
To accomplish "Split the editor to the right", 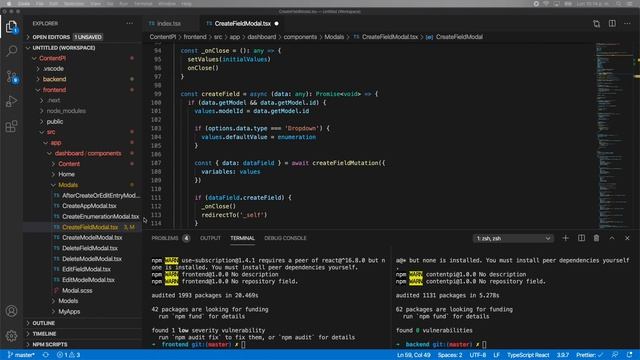I will coord(612,24).
